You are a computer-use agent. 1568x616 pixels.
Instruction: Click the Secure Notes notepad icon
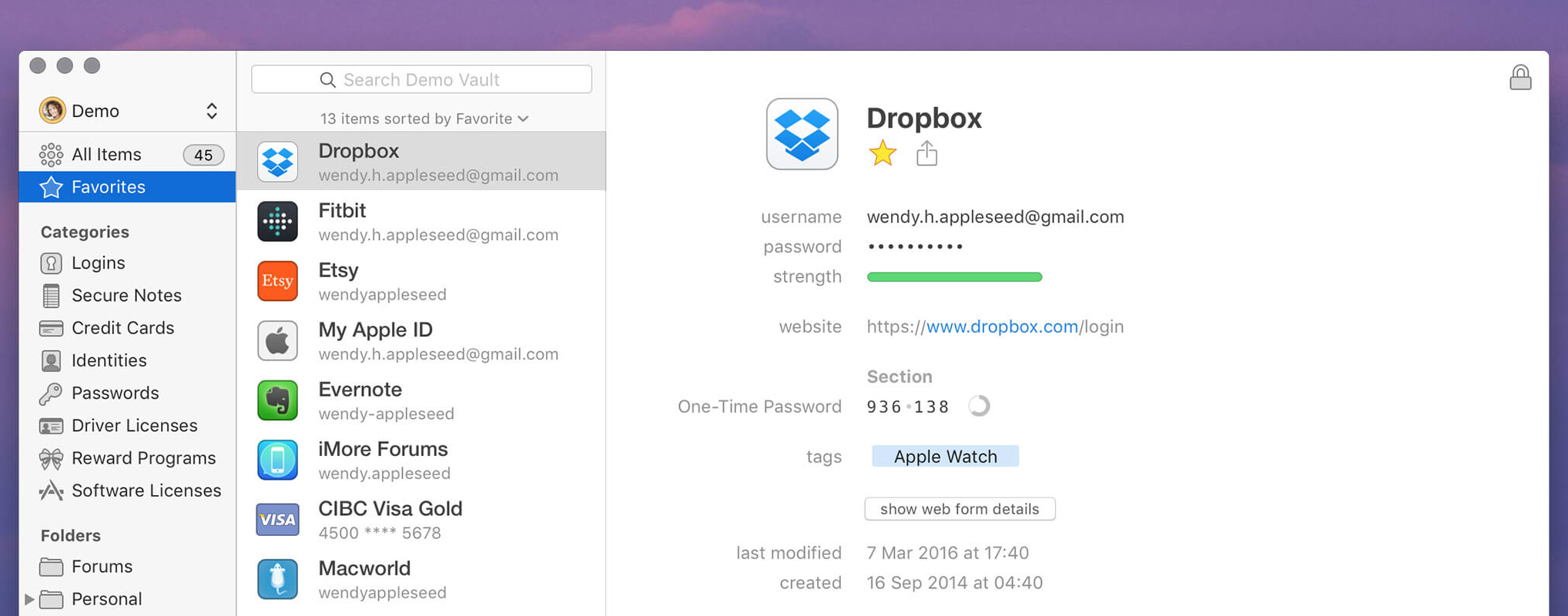point(51,296)
